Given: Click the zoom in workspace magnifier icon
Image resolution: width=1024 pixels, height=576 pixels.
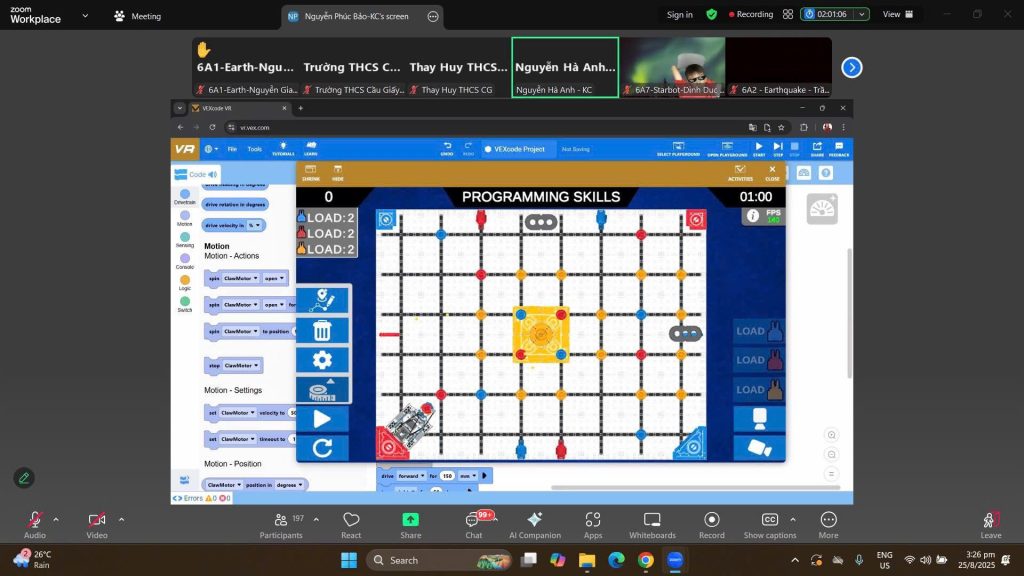Looking at the screenshot, I should [x=831, y=435].
